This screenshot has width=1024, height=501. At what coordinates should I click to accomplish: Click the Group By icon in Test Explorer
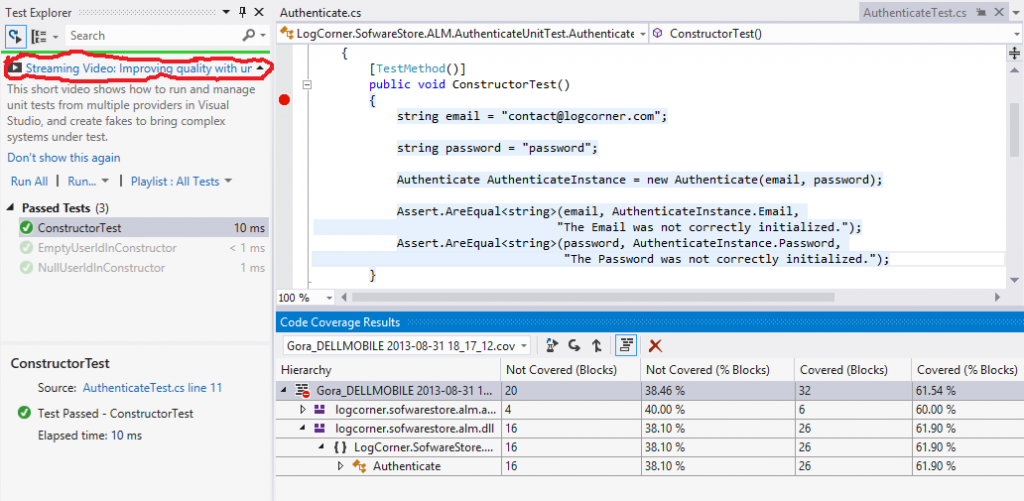coord(39,35)
